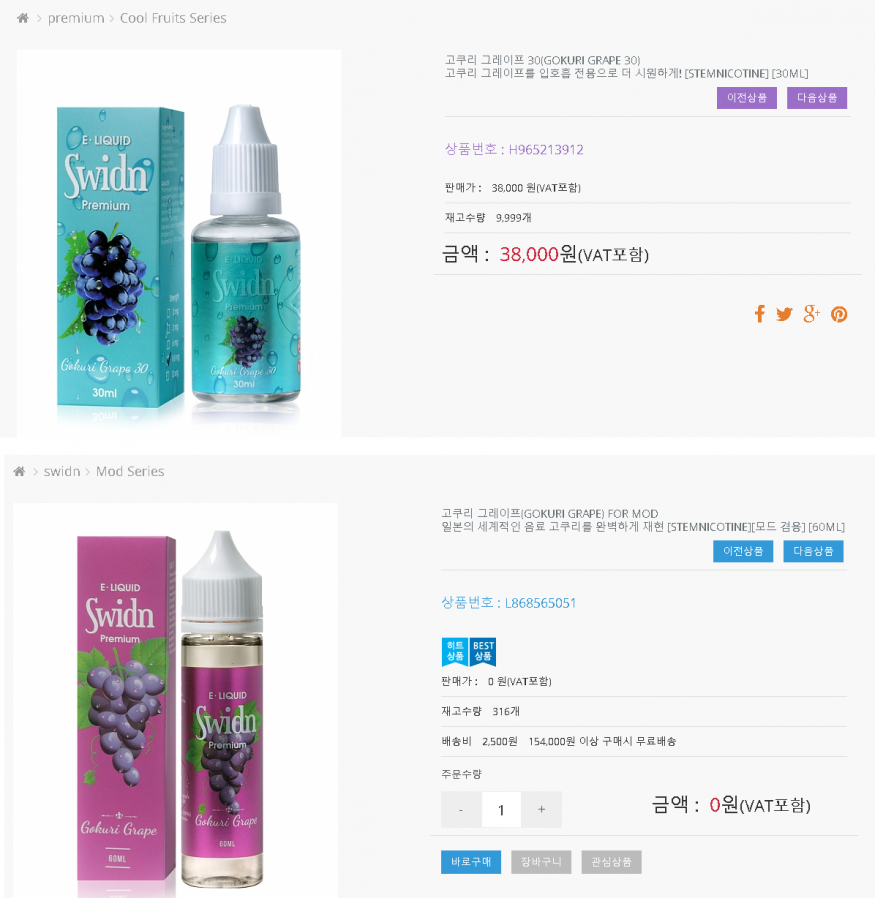The width and height of the screenshot is (875, 898).
Task: Decrease order quantity with minus button
Action: [461, 809]
